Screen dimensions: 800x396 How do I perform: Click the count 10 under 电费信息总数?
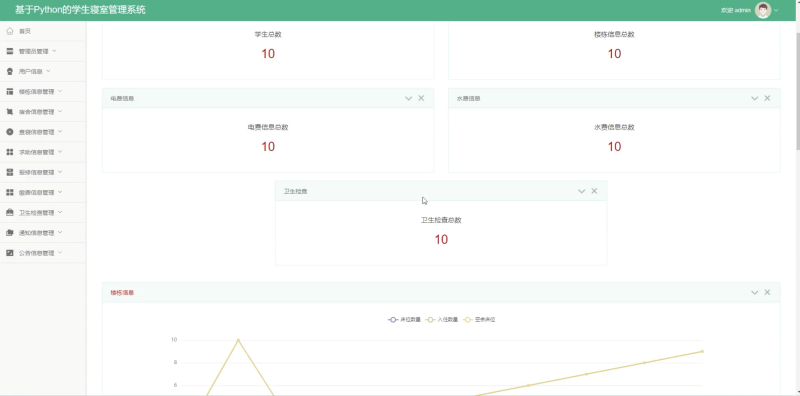point(268,146)
